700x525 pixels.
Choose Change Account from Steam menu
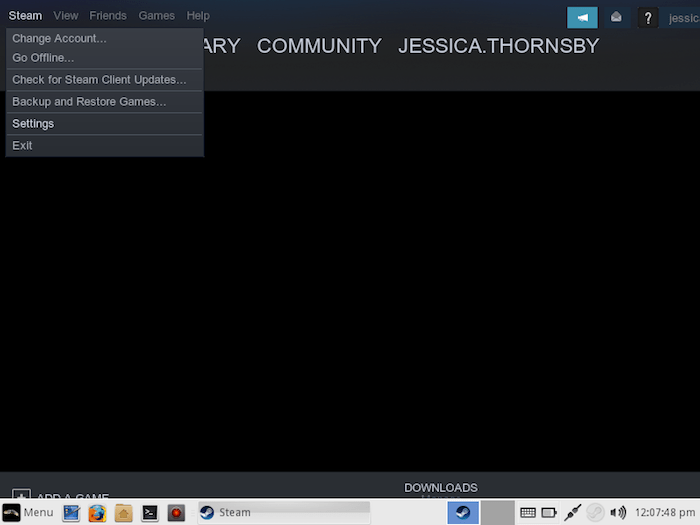(x=104, y=38)
